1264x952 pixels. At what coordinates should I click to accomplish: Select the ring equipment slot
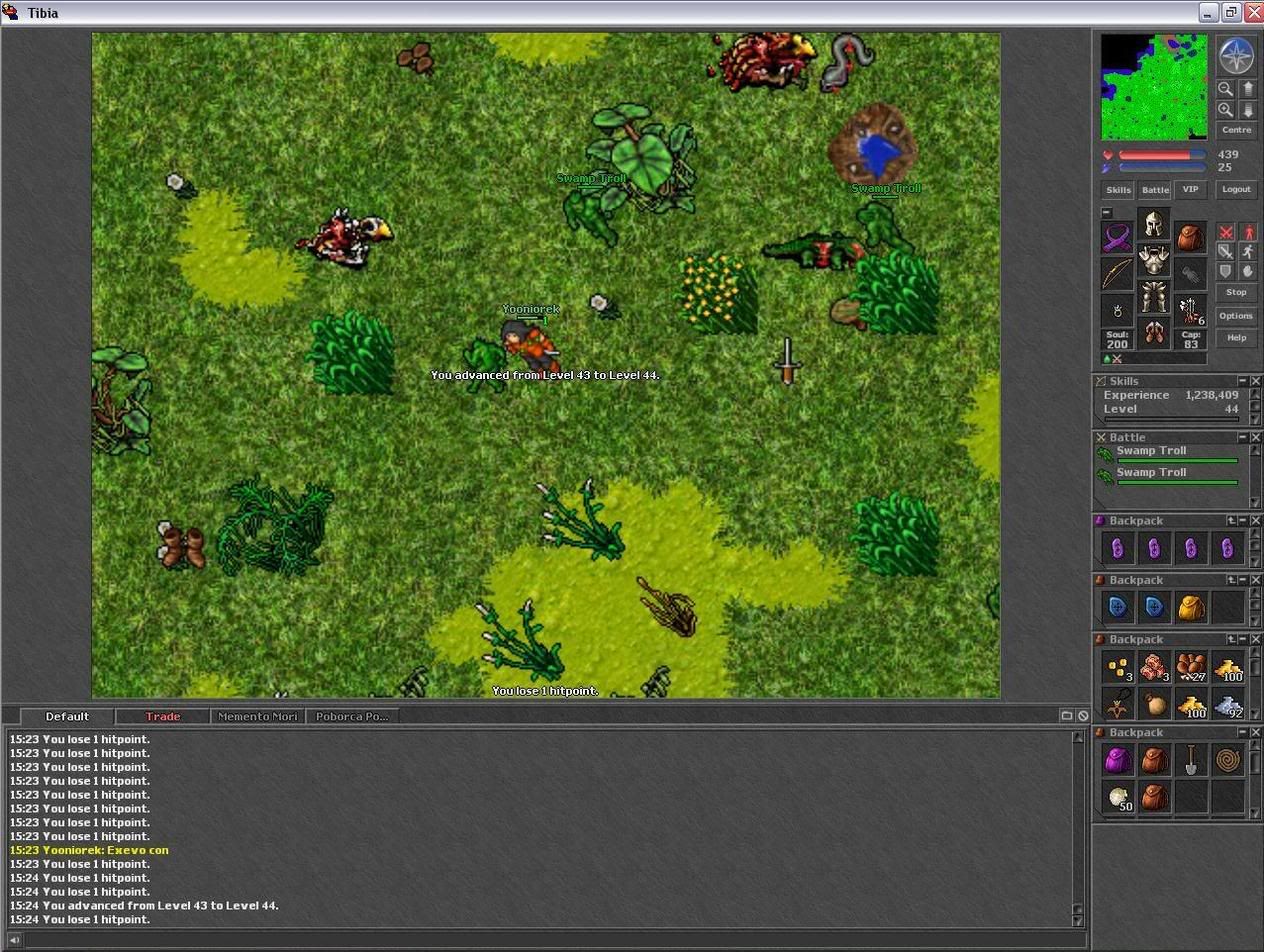point(1118,311)
